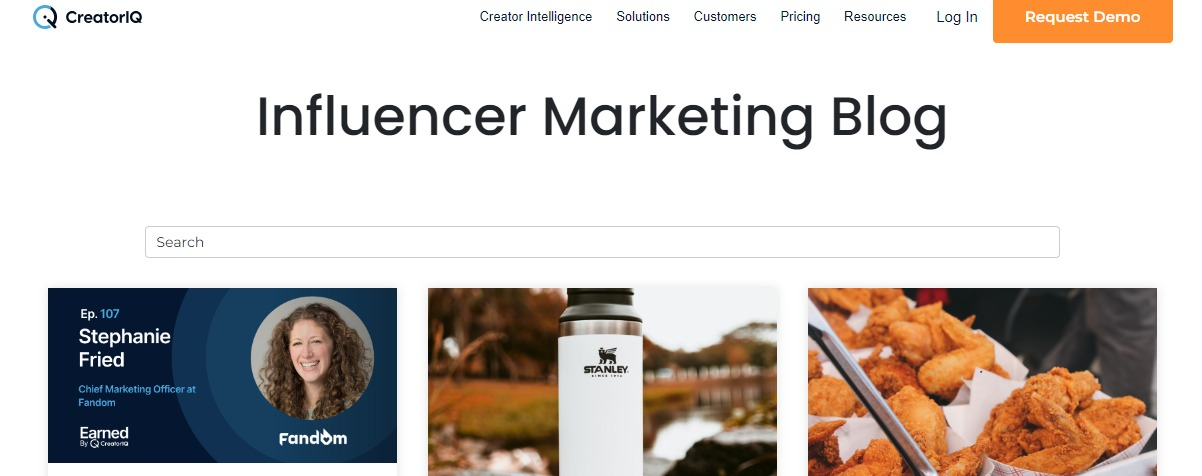Focus the blog Search input field
The height and width of the screenshot is (476, 1202).
click(602, 242)
